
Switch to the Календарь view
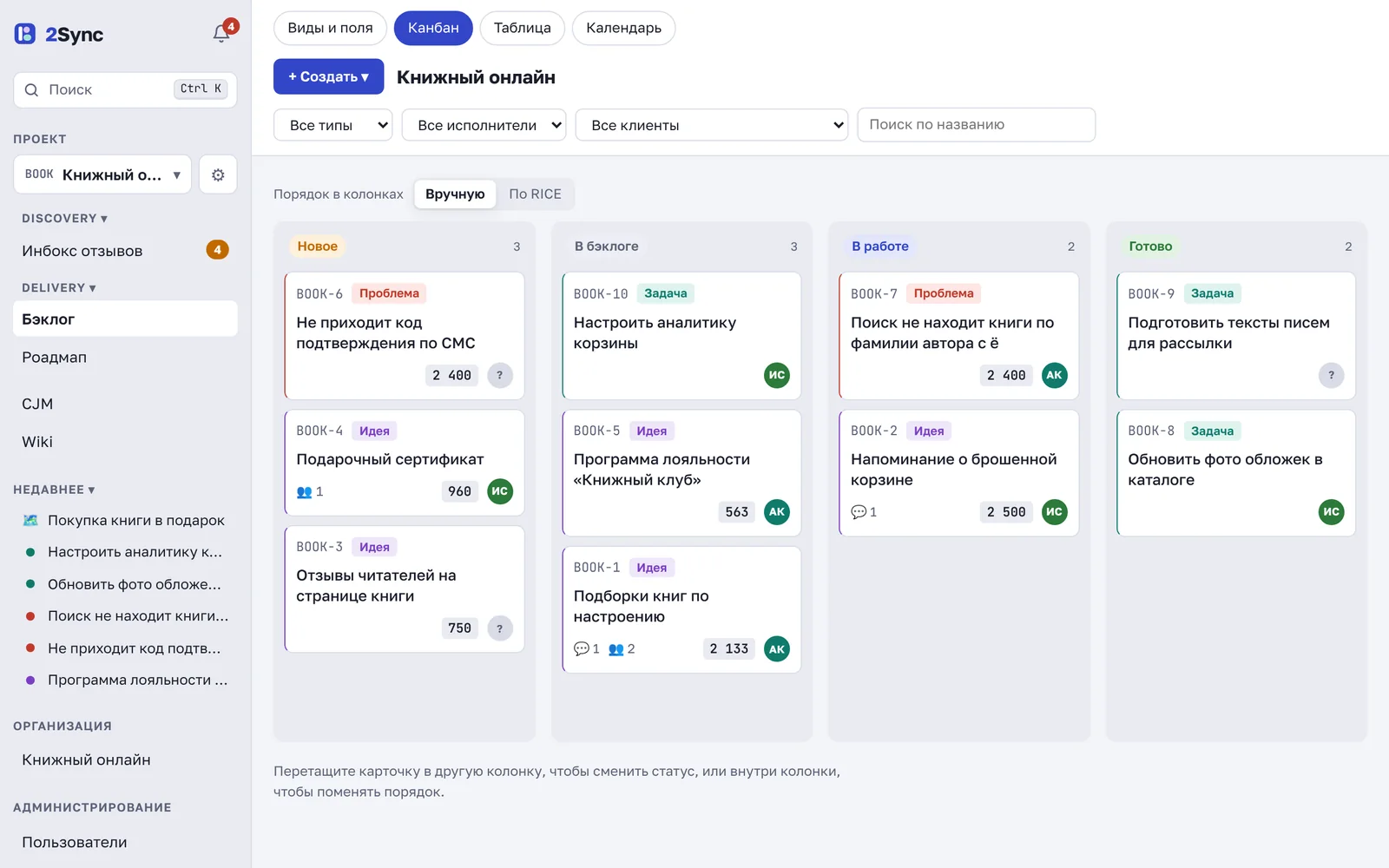[x=623, y=28]
